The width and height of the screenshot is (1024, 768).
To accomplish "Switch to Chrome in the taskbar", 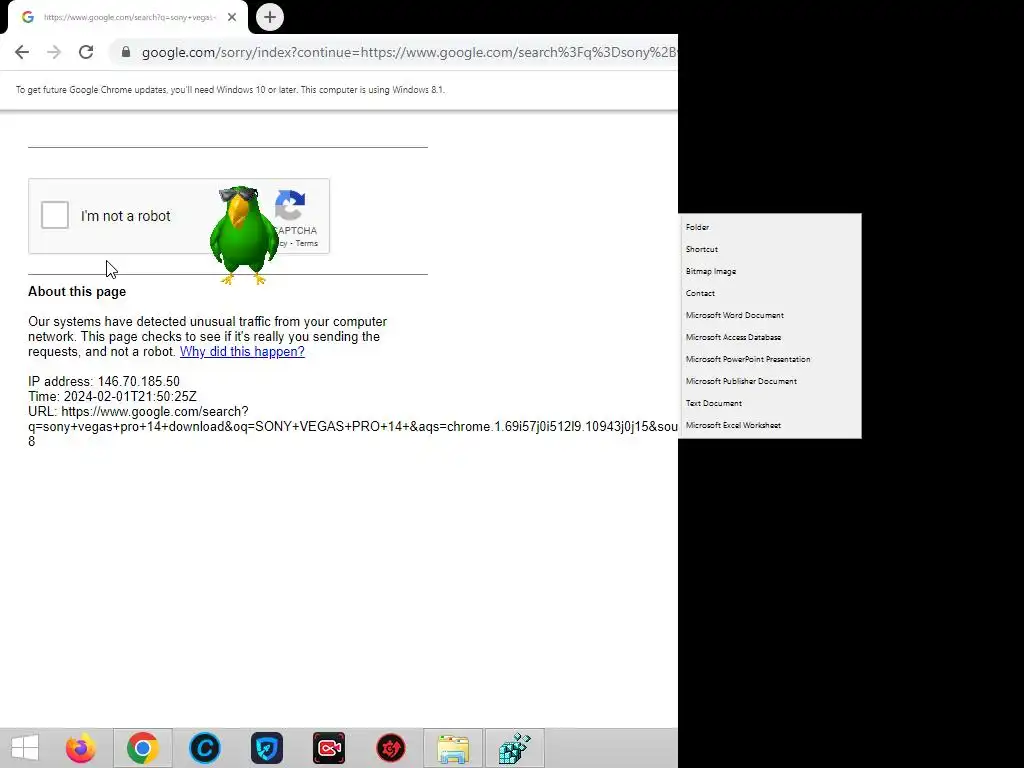I will 143,748.
